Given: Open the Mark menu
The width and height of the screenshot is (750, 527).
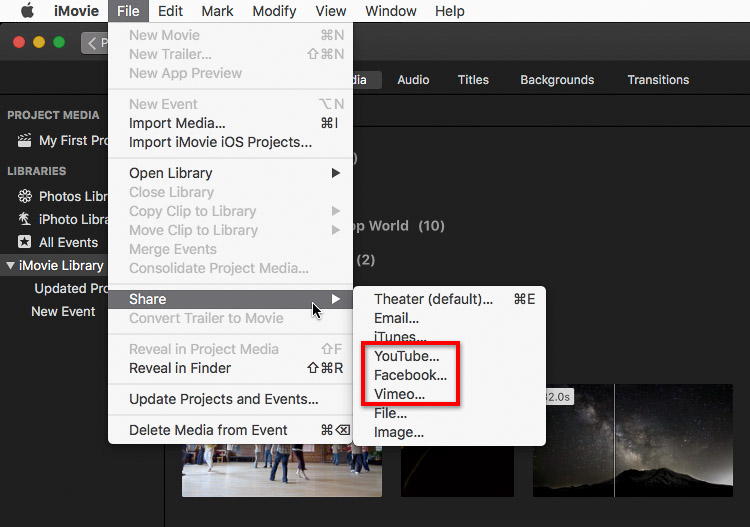Looking at the screenshot, I should tap(217, 11).
